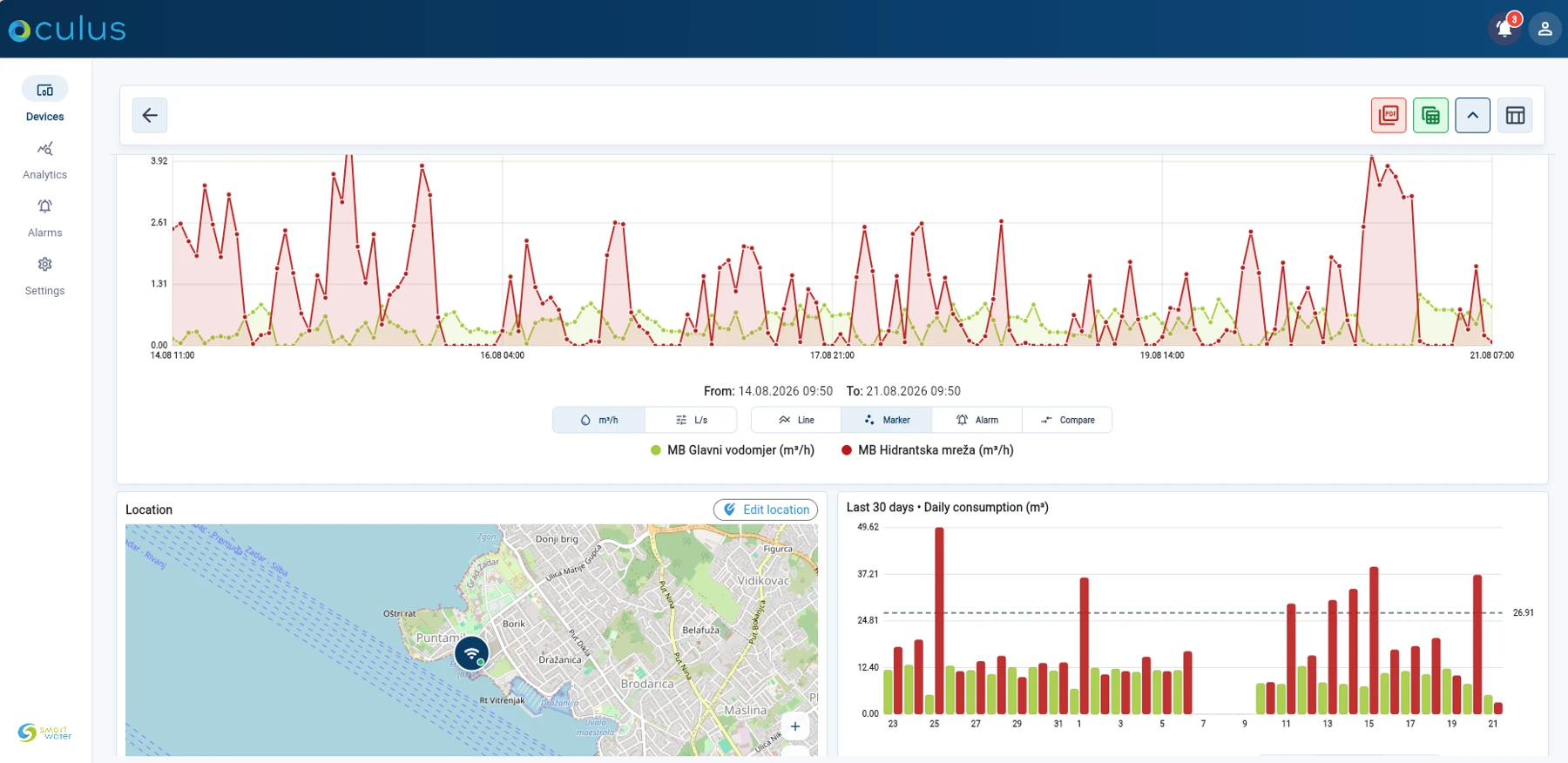Viewport: 1568px width, 763px height.
Task: Export the report as PDF
Action: [x=1389, y=115]
